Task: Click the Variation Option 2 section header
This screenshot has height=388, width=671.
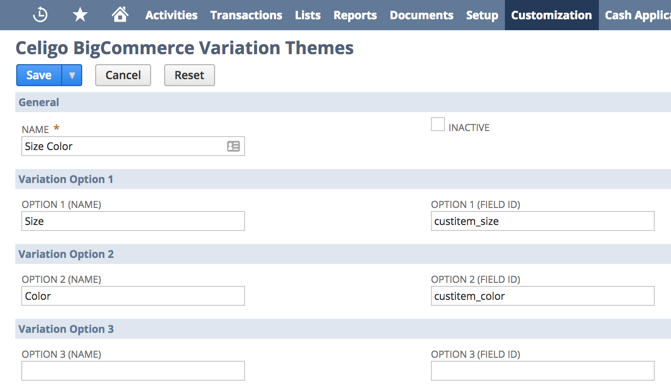Action: (343, 254)
